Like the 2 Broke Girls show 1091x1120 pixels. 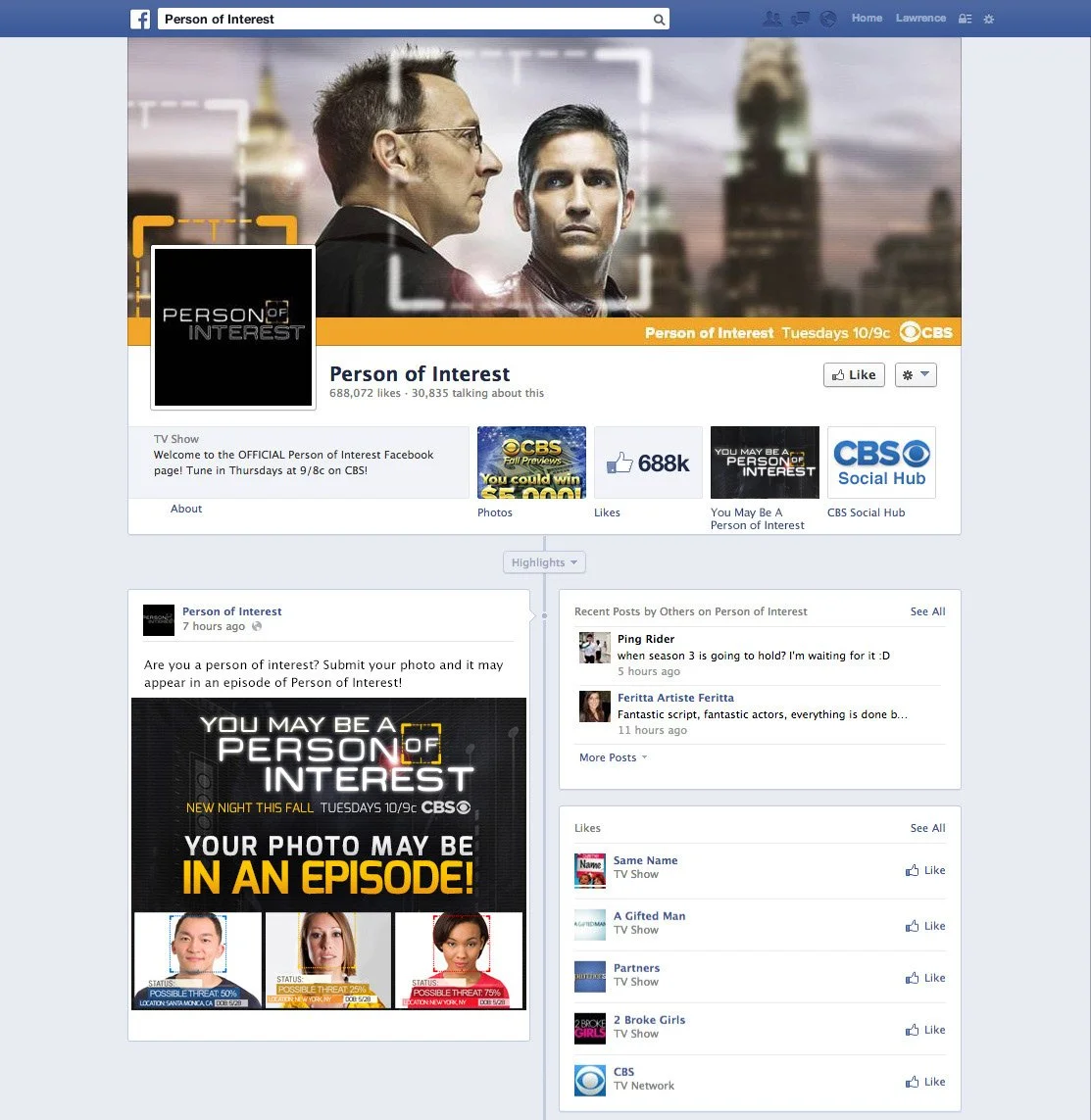pos(925,1029)
